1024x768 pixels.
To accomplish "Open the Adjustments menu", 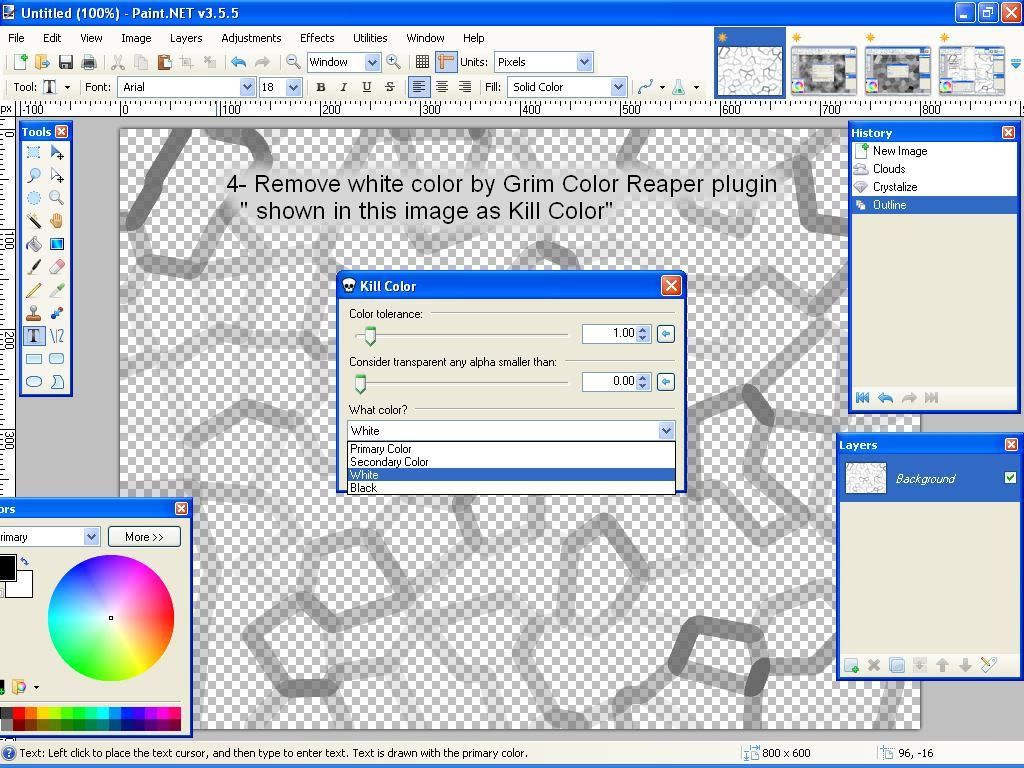I will tap(251, 38).
